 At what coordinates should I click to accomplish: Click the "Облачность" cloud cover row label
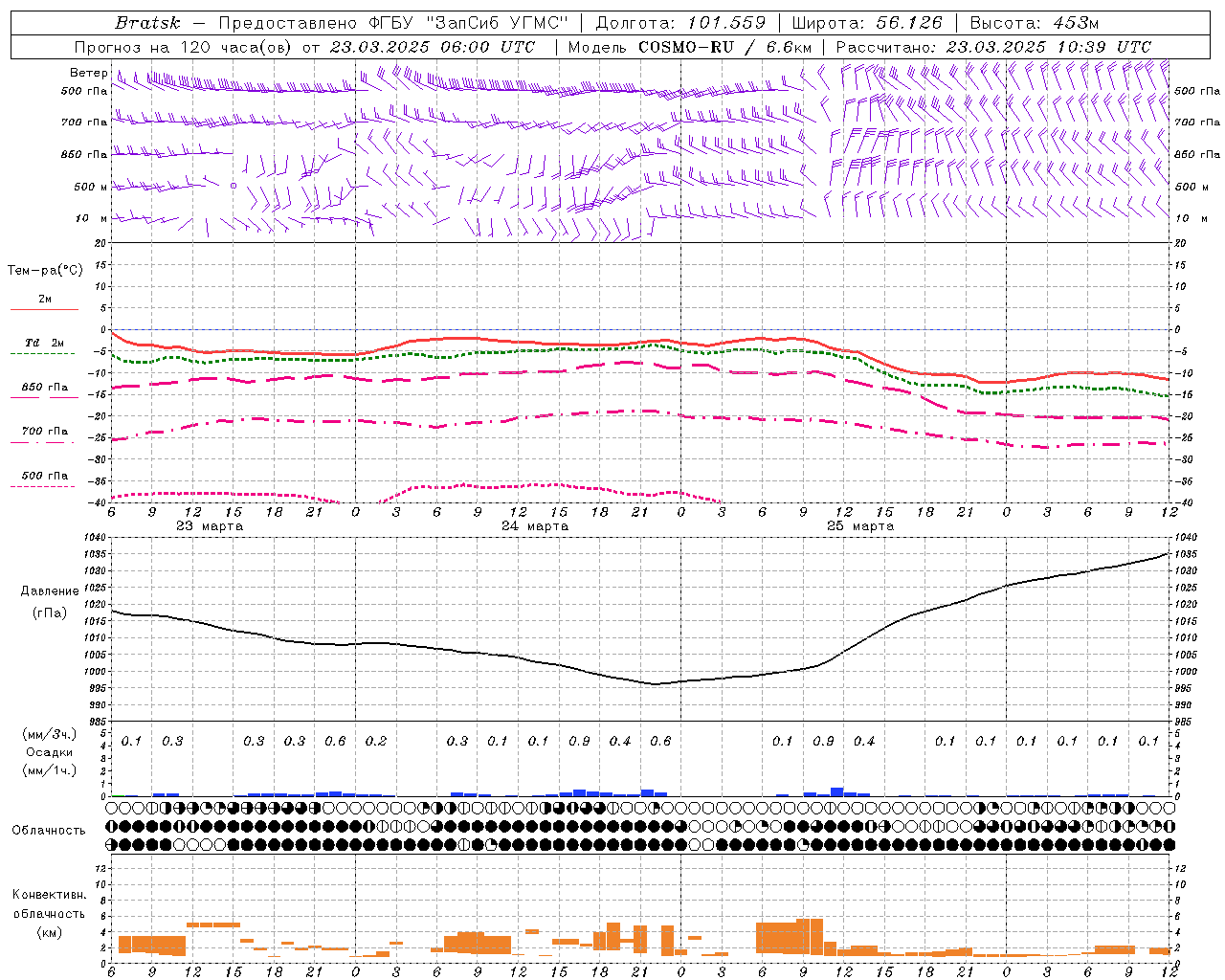(x=49, y=831)
